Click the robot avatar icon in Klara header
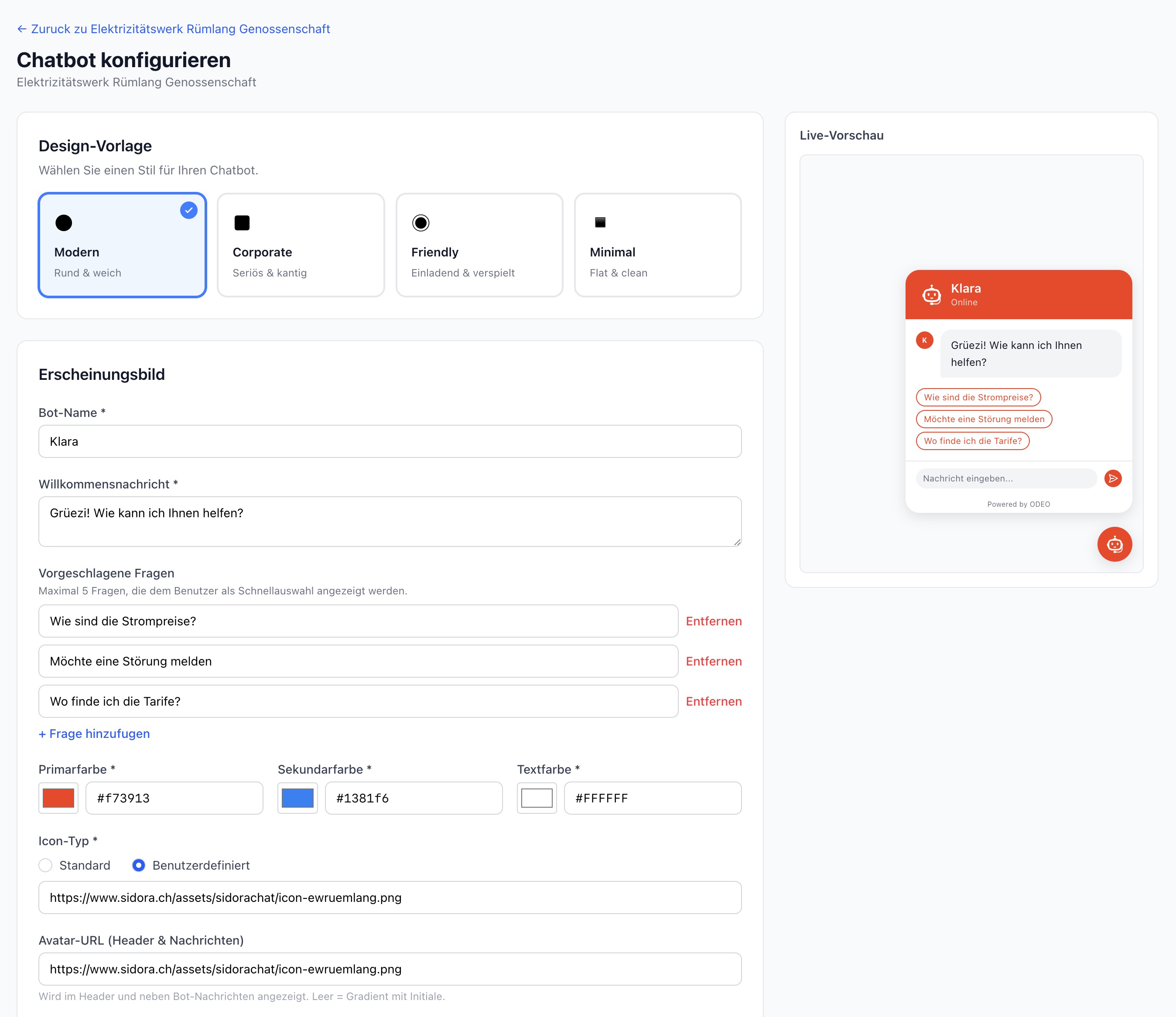This screenshot has width=1176, height=1017. [x=931, y=294]
